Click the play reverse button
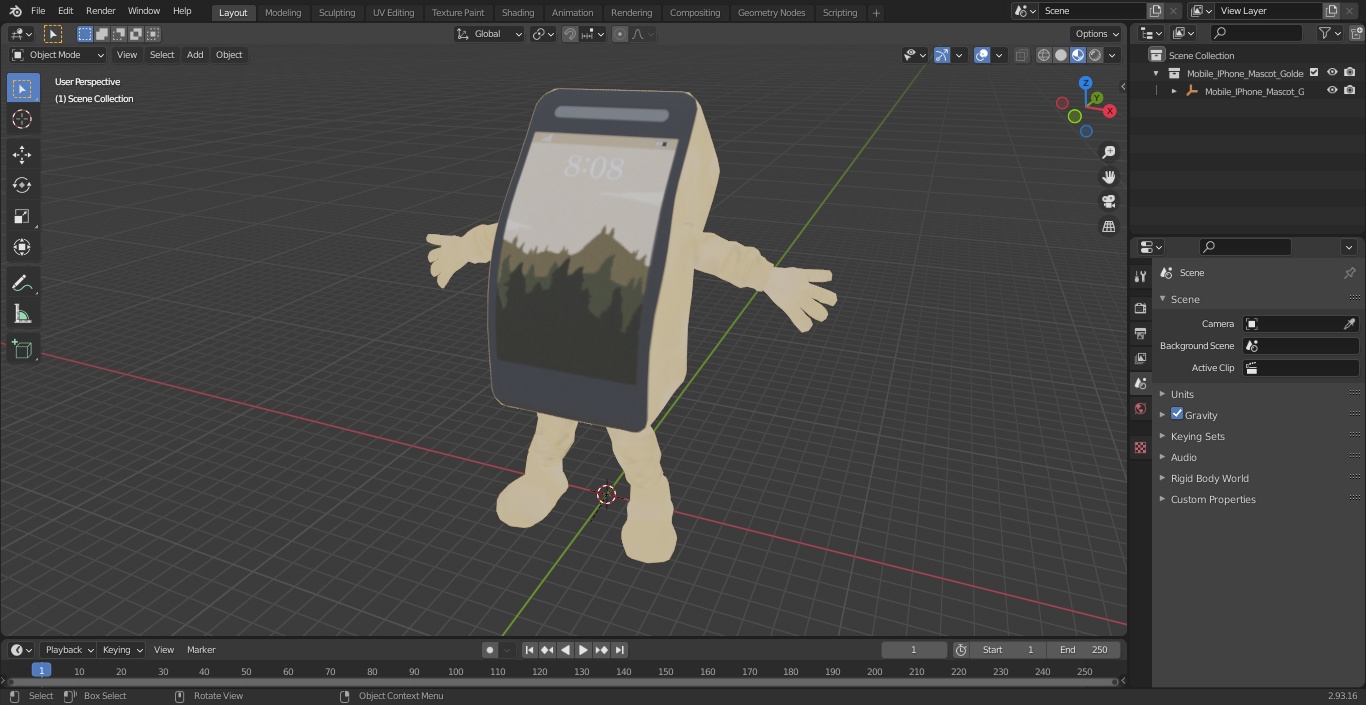This screenshot has height=705, width=1366. coord(565,650)
